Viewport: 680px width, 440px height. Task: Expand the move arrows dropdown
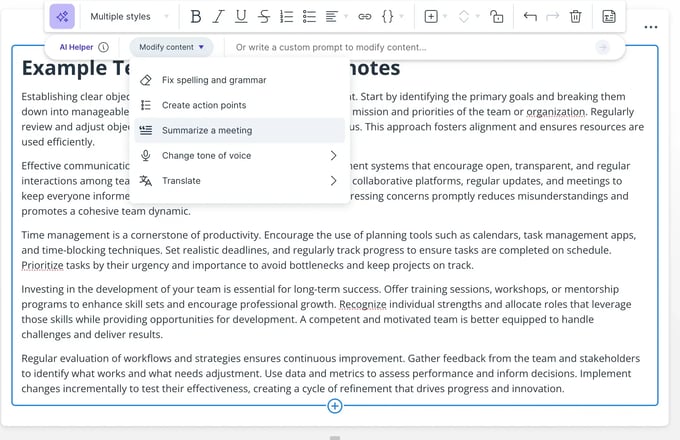point(478,16)
